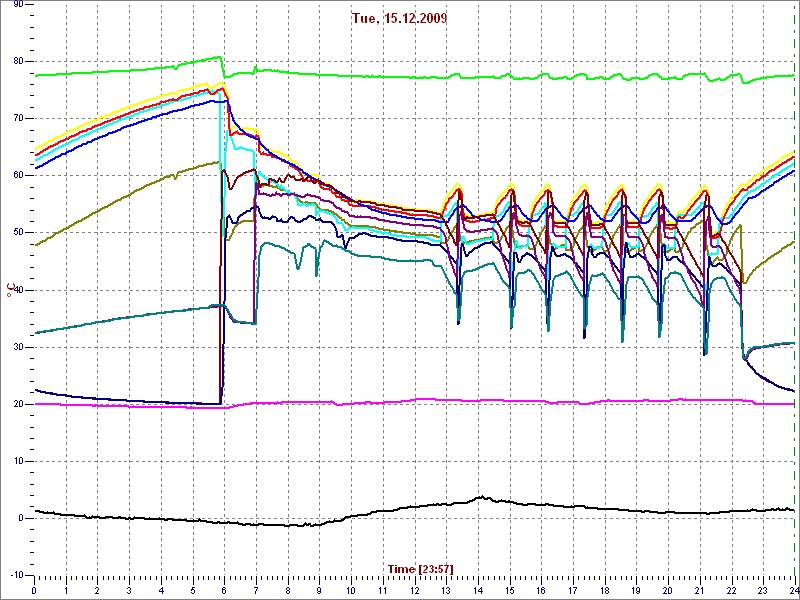This screenshot has height=600, width=800.
Task: Click the x-axis hour label "13"
Action: pyautogui.click(x=446, y=592)
